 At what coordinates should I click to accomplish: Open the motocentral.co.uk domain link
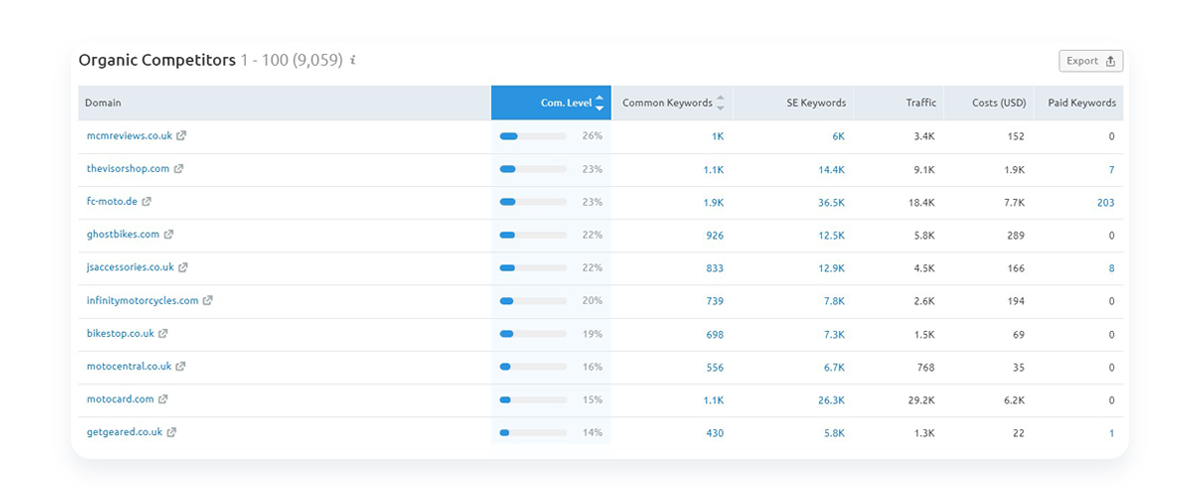(129, 366)
